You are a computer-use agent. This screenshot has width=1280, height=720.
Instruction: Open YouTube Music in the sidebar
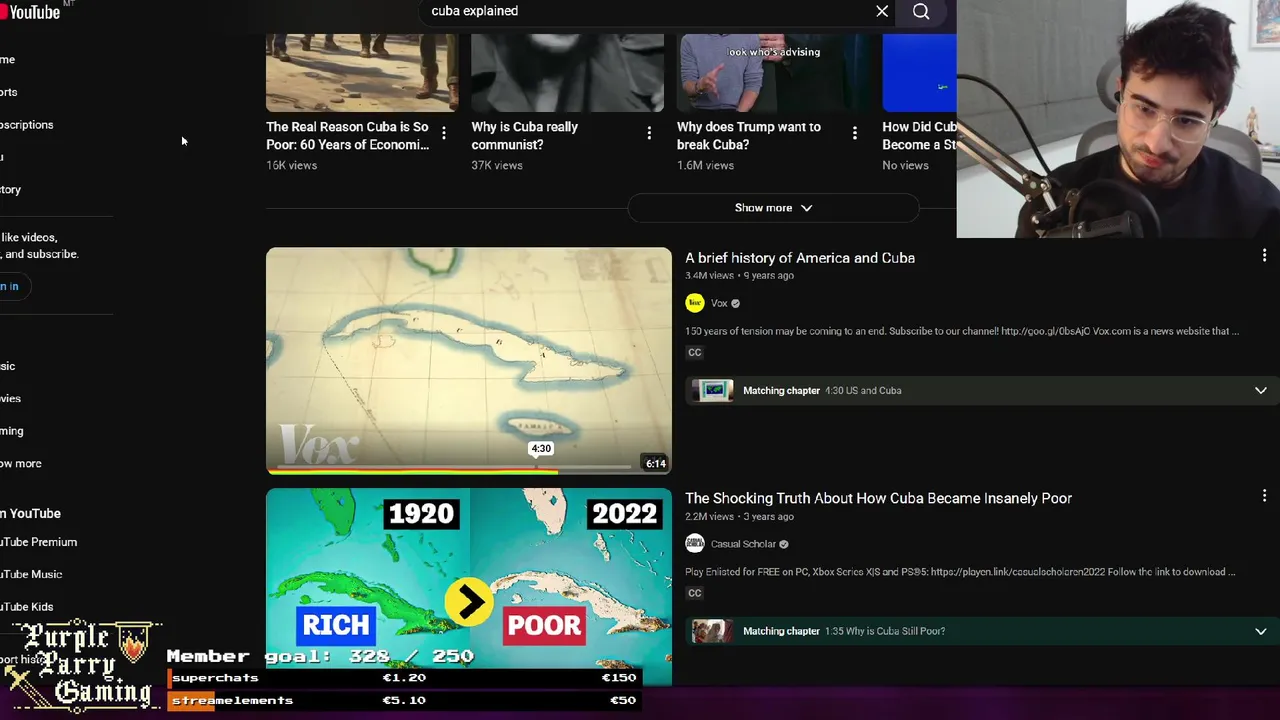[x=31, y=575]
